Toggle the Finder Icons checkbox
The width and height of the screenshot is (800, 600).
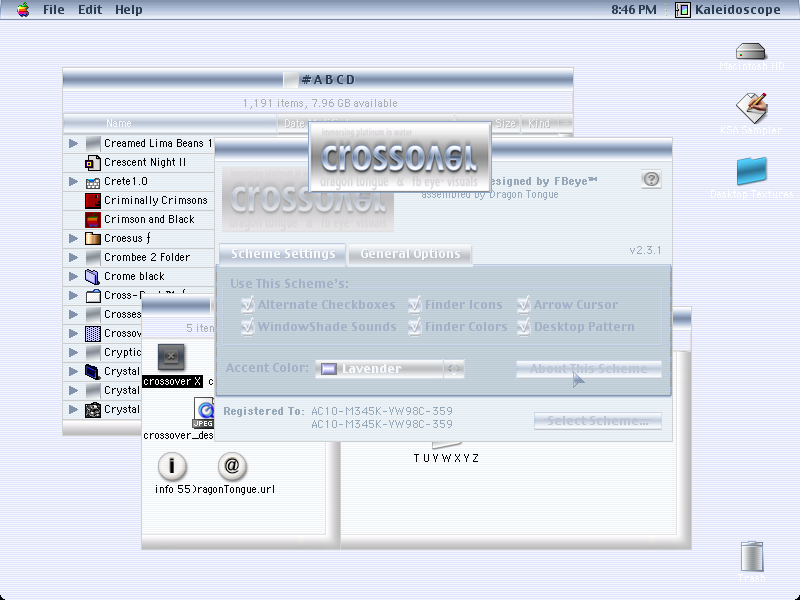tap(415, 305)
